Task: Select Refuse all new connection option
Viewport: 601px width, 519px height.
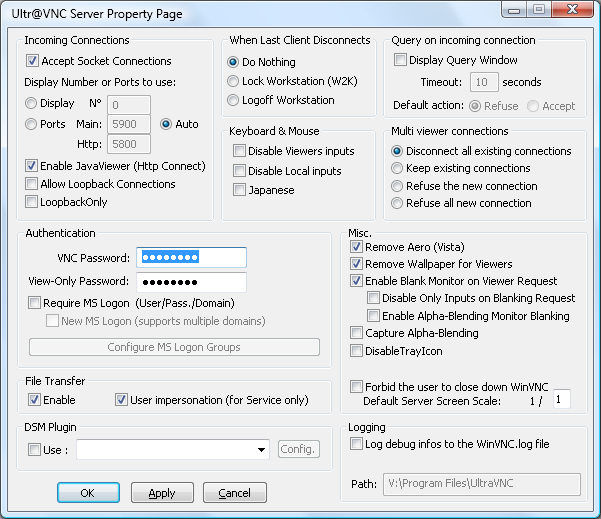Action: pyautogui.click(x=397, y=203)
